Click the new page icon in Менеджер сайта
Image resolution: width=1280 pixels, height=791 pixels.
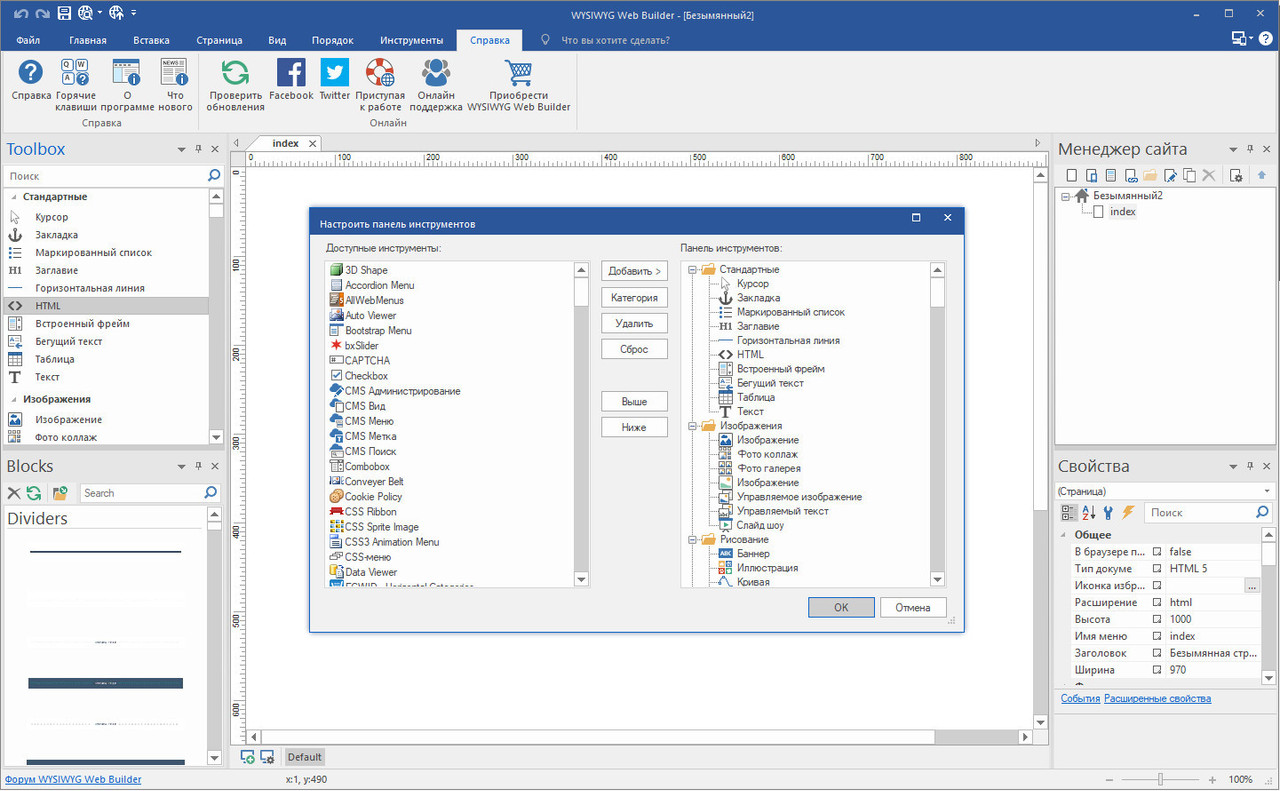tap(1072, 175)
